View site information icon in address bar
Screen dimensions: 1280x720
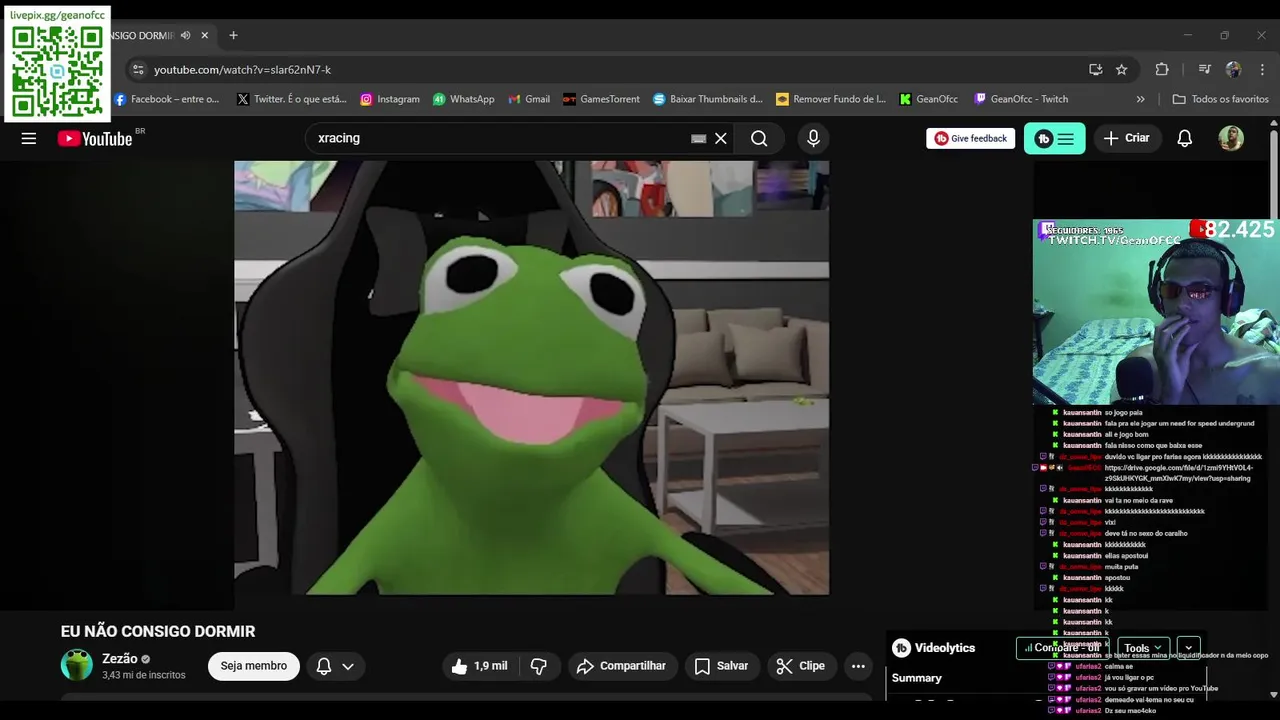click(x=138, y=70)
